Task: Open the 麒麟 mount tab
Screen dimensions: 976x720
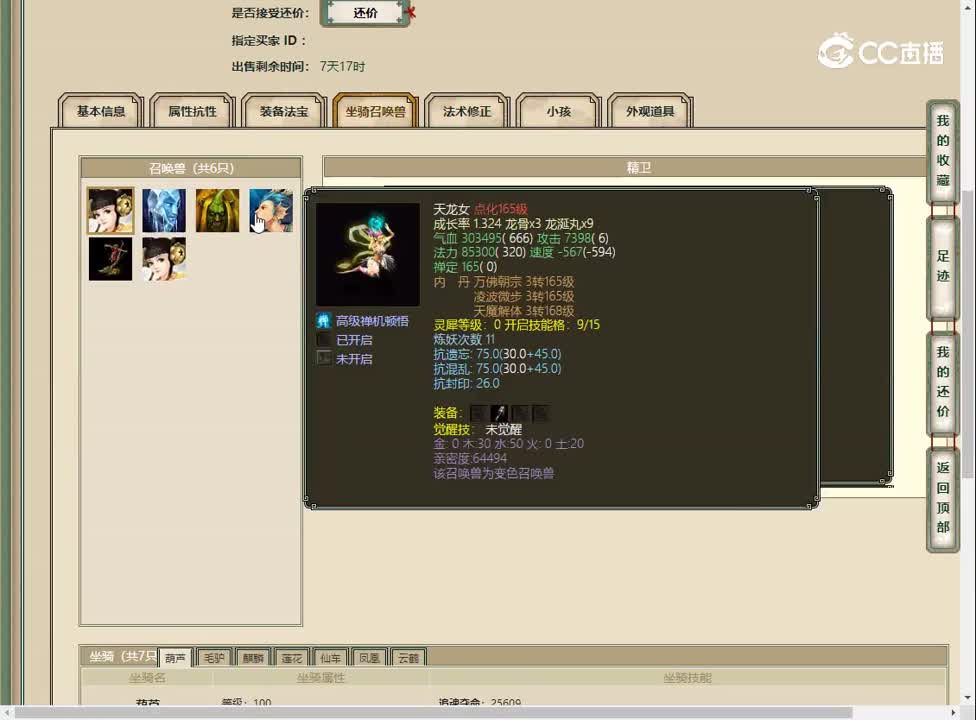Action: pyautogui.click(x=252, y=657)
